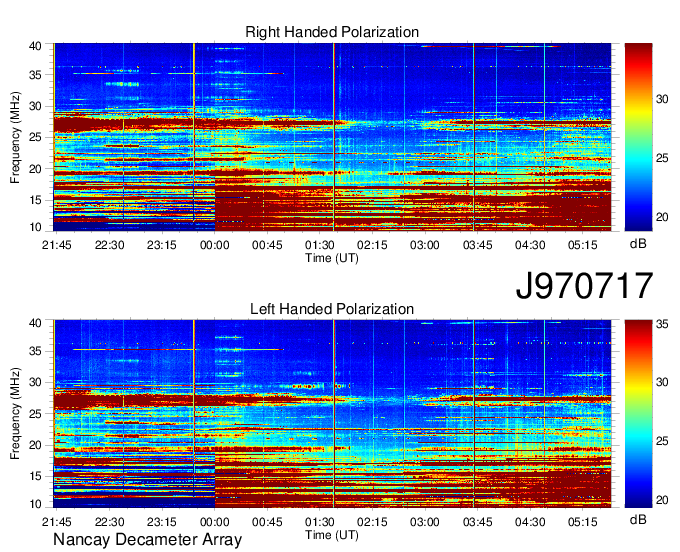Click the 22:30 time tick on bottom plot
The width and height of the screenshot is (680, 552).
tap(109, 522)
